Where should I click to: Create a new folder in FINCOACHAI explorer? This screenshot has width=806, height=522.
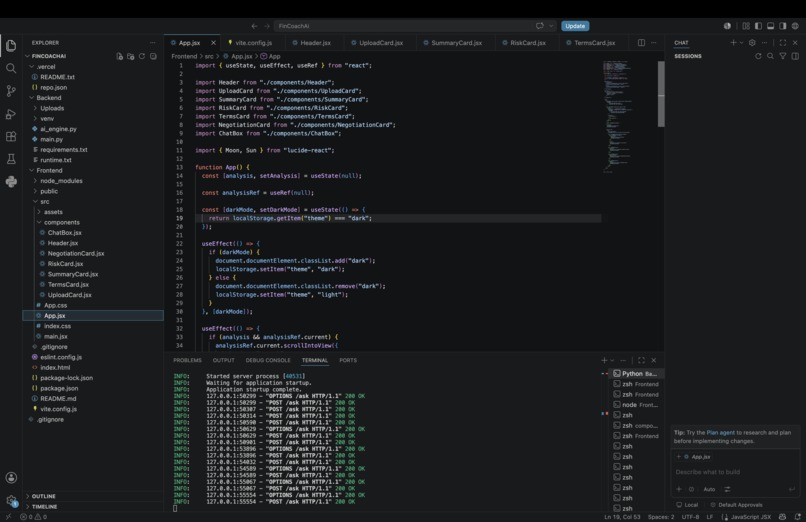tap(131, 57)
